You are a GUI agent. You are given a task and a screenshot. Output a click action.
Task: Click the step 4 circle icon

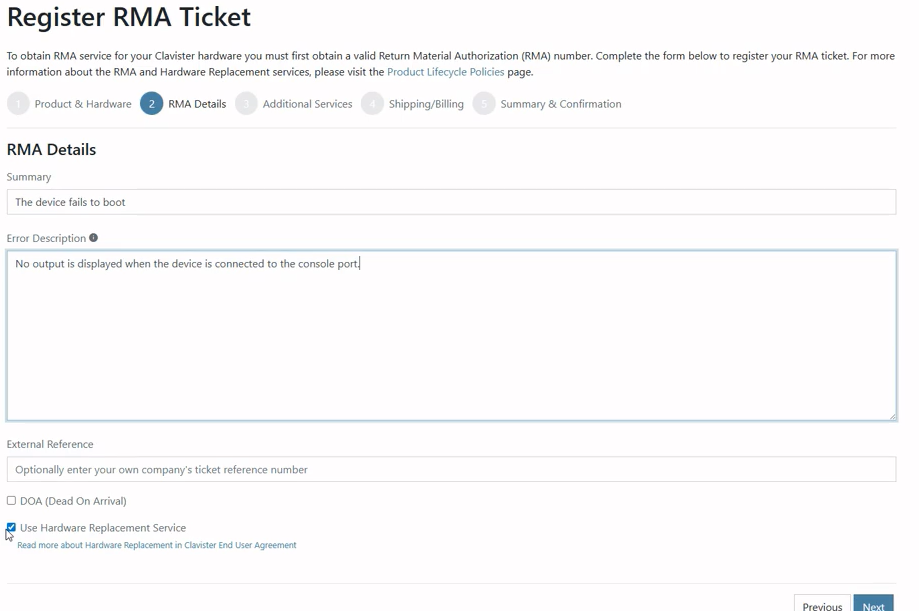pos(372,104)
